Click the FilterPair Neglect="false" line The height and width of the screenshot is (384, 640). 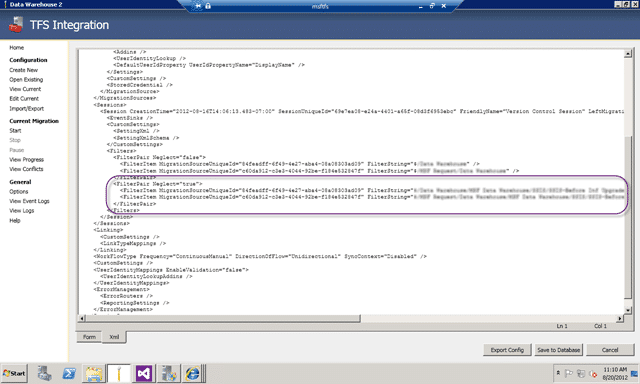click(x=159, y=157)
